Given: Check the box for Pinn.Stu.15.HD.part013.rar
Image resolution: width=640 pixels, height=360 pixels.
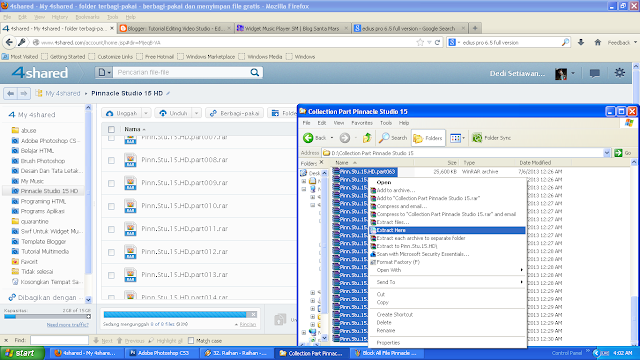Looking at the screenshot, I should point(111,275).
